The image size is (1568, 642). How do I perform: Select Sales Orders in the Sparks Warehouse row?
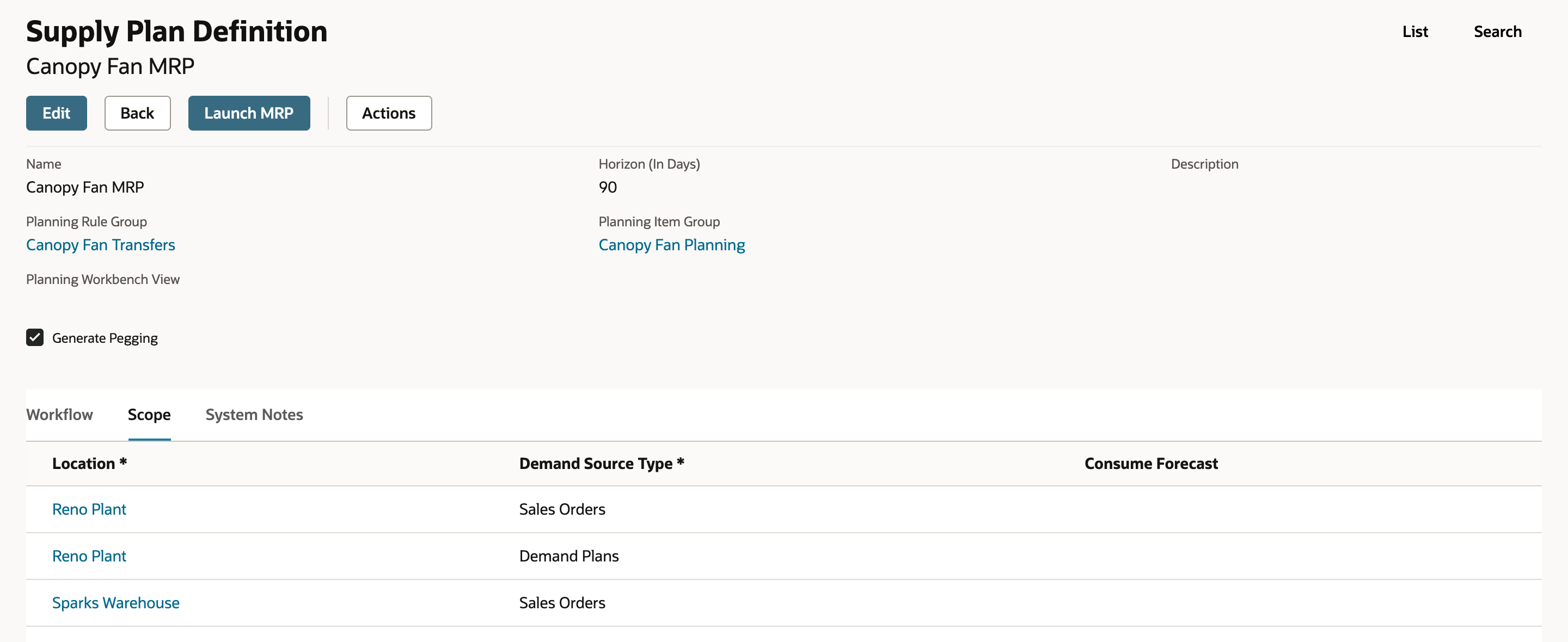tap(562, 603)
